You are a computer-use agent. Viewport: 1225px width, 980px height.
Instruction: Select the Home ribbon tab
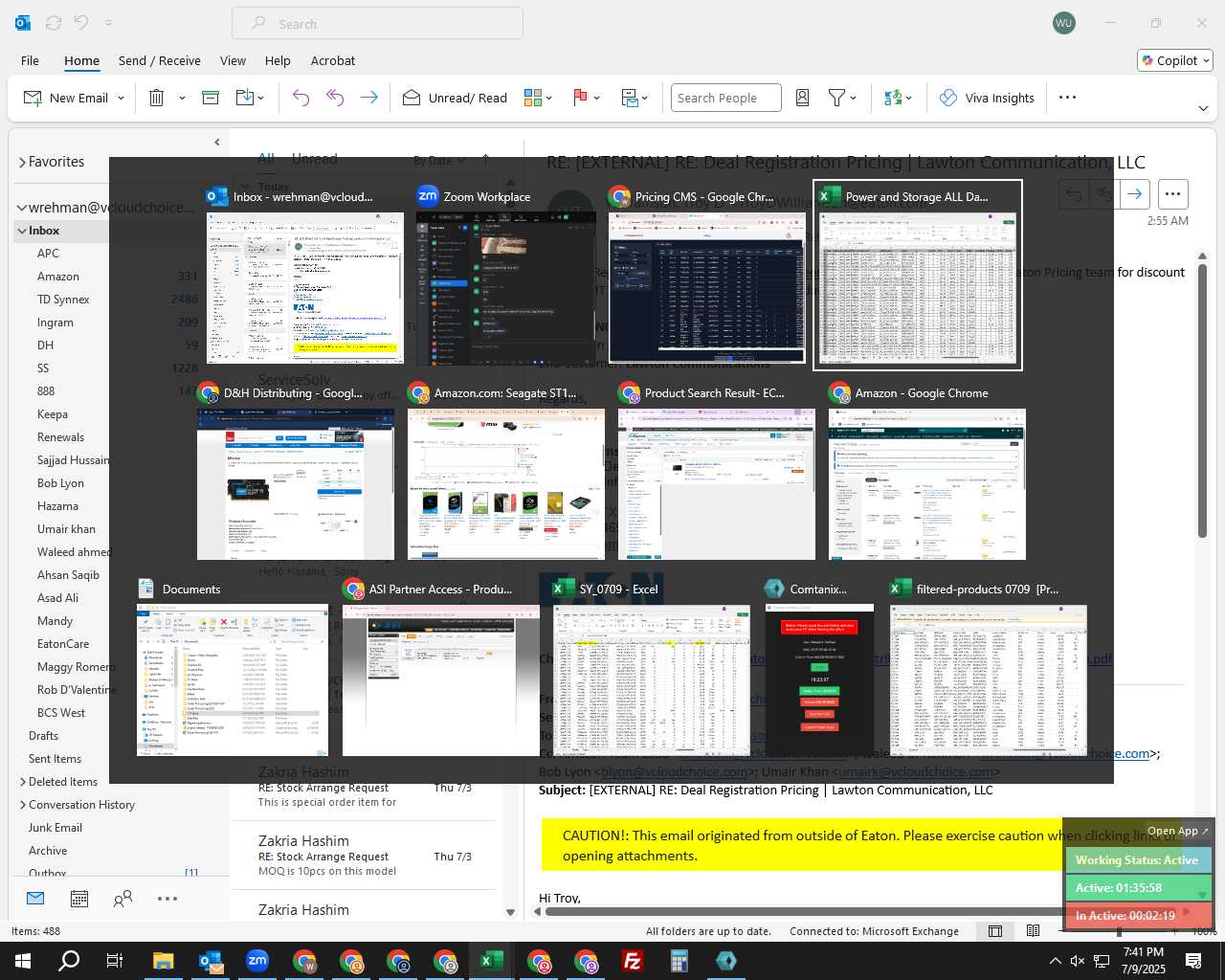[81, 60]
